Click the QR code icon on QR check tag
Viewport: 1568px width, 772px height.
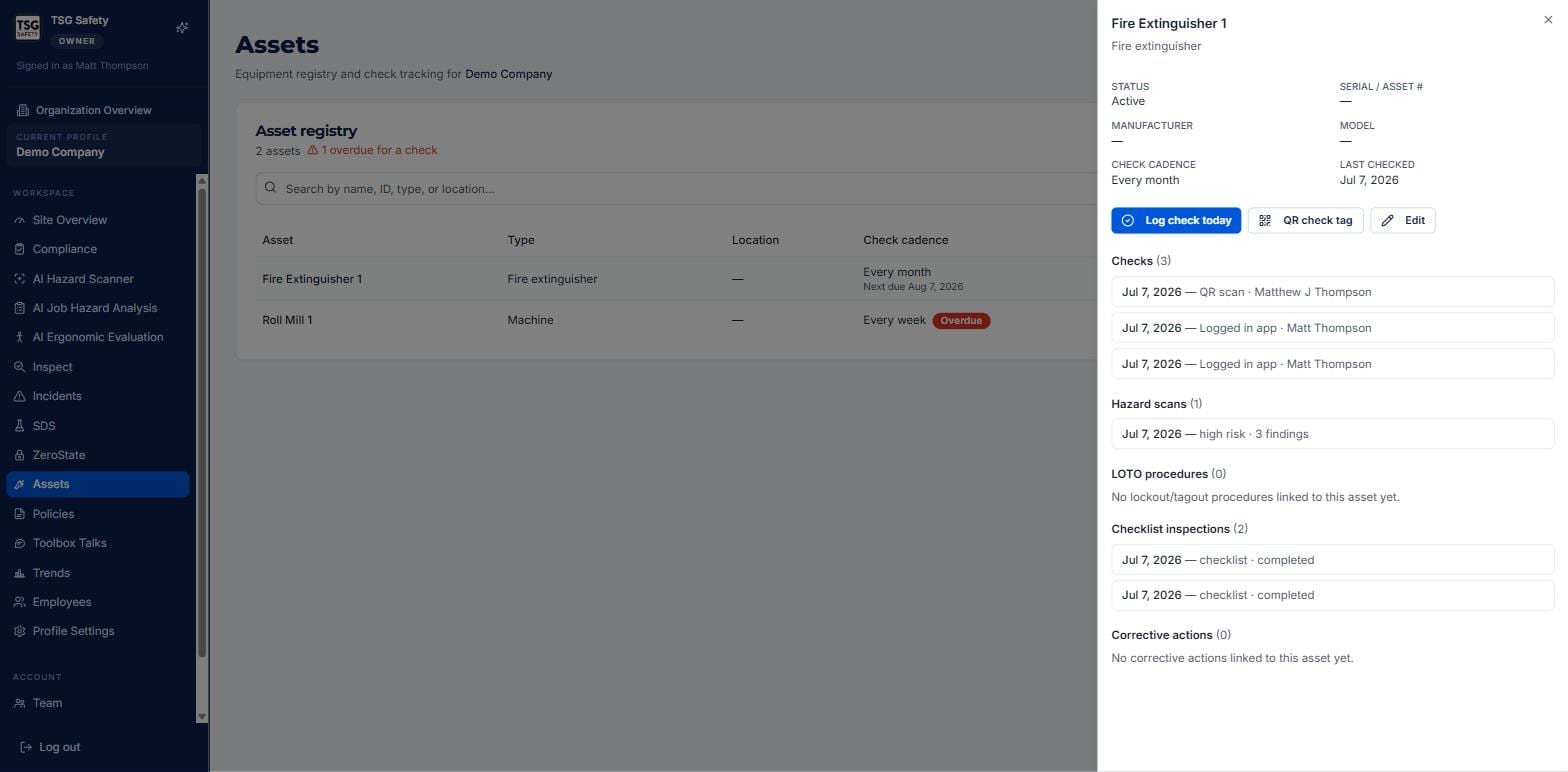[1265, 220]
